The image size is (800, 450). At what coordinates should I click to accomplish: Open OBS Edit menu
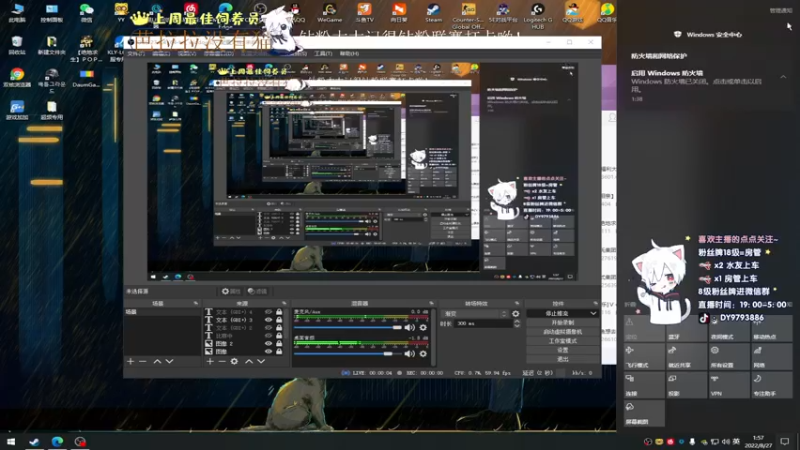(161, 54)
